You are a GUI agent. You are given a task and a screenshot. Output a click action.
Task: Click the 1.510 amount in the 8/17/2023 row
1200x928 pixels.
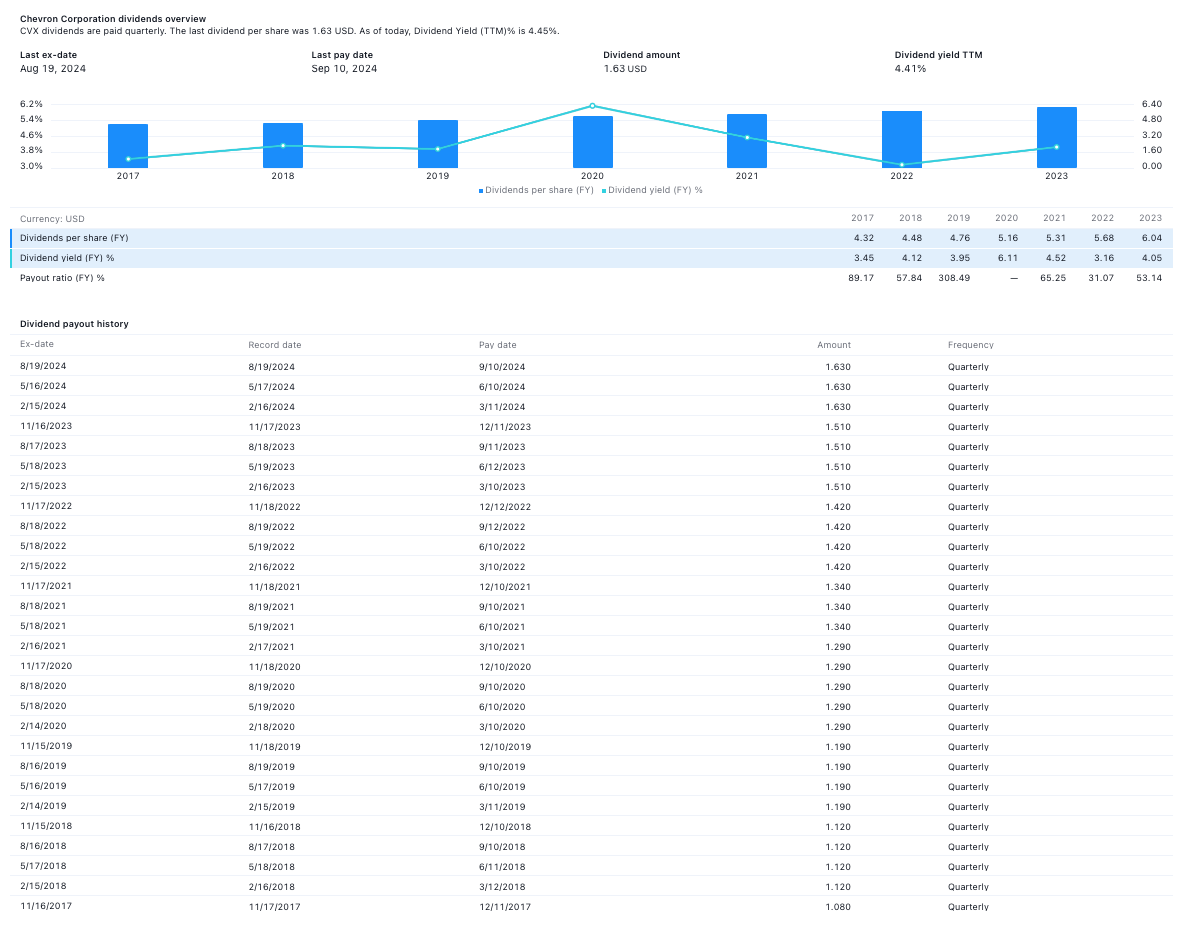[x=838, y=447]
